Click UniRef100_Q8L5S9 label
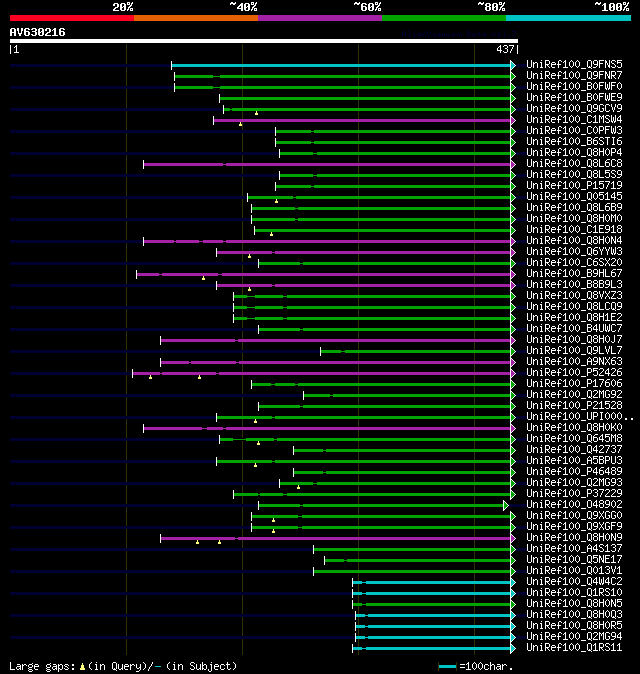The width and height of the screenshot is (640, 674). 574,175
